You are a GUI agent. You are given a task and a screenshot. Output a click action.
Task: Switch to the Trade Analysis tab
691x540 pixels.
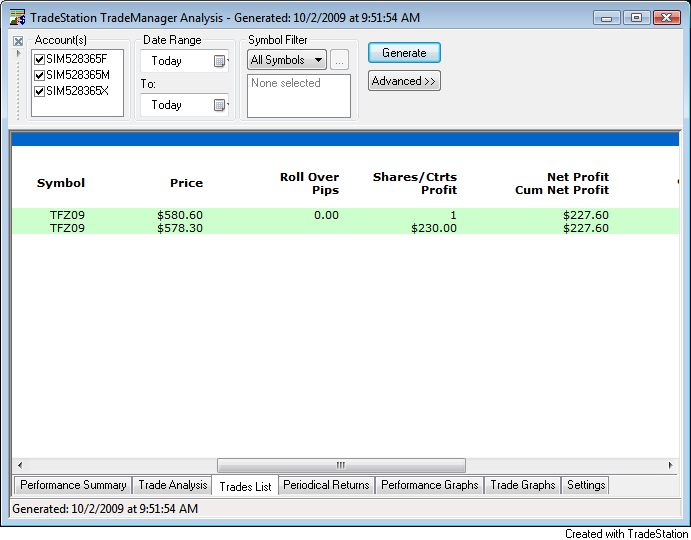click(x=173, y=485)
